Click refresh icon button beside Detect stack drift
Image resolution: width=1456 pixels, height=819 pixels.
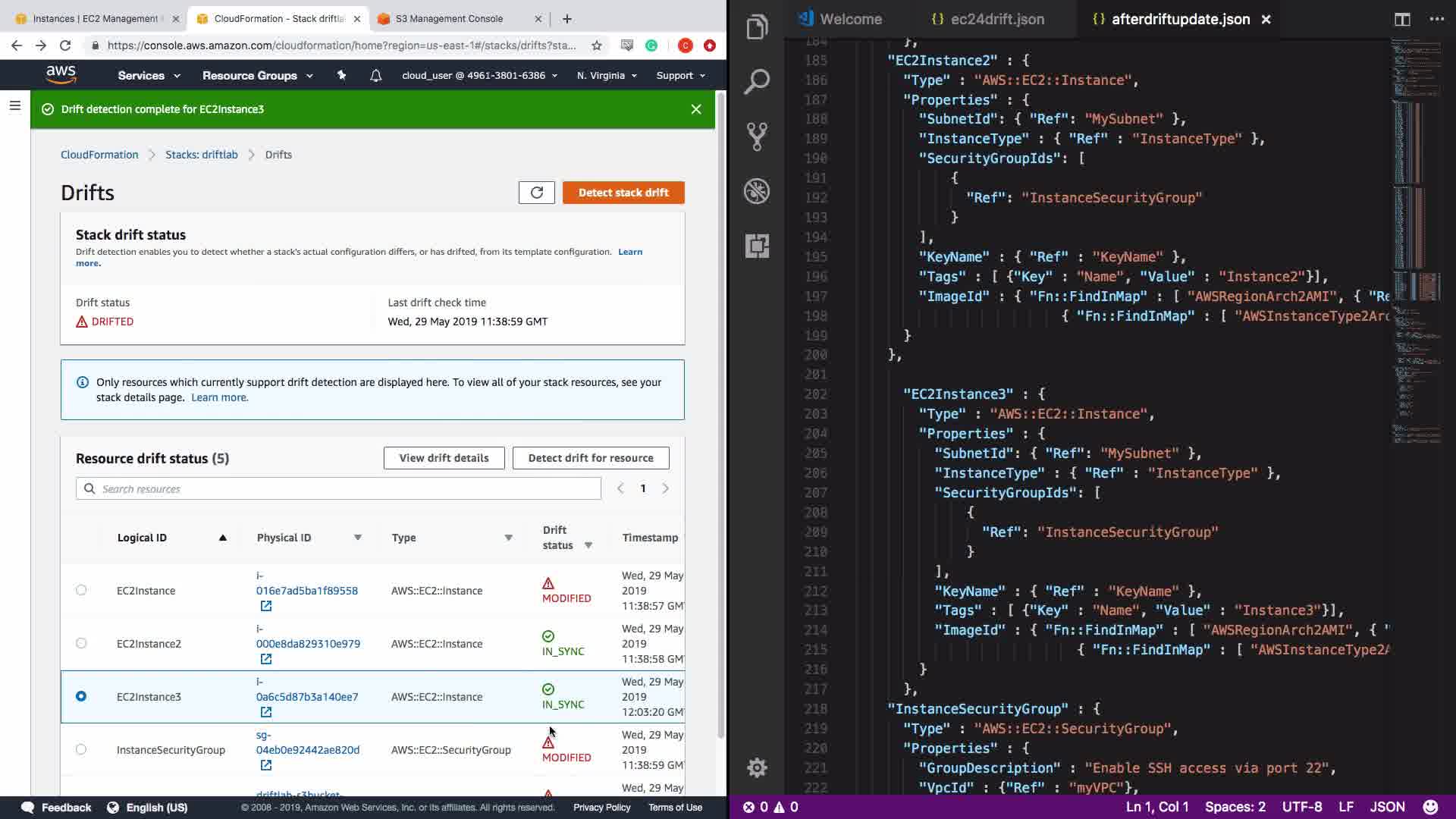[536, 193]
